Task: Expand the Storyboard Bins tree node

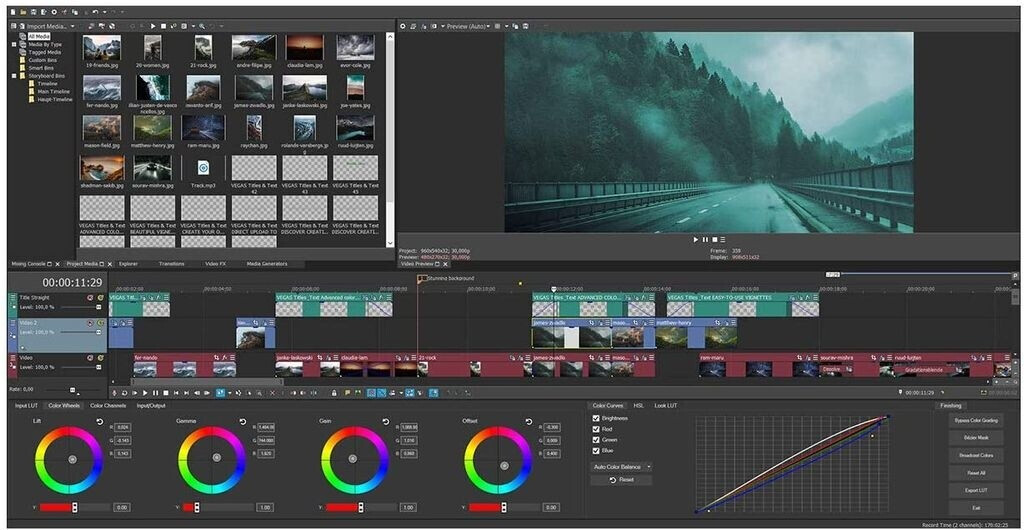Action: (14, 76)
